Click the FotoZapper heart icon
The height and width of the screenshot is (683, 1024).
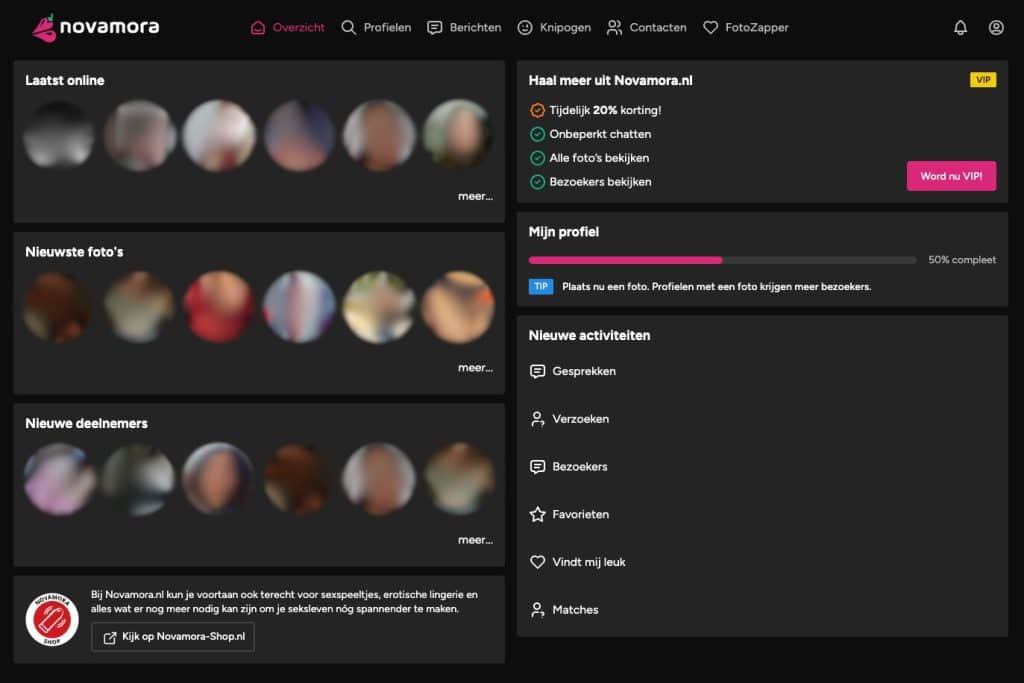(711, 27)
